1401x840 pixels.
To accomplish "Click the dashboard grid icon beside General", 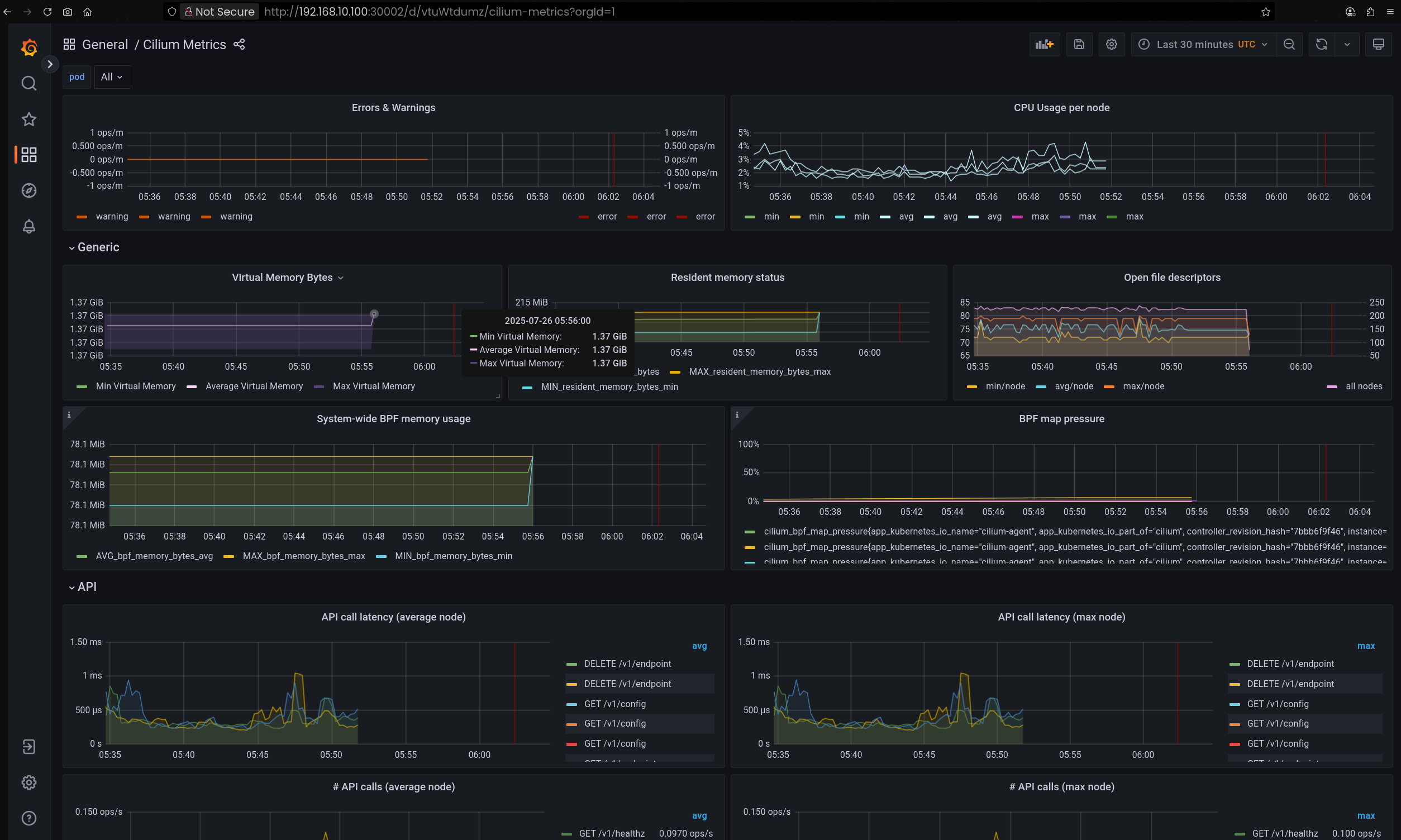I will coord(69,44).
